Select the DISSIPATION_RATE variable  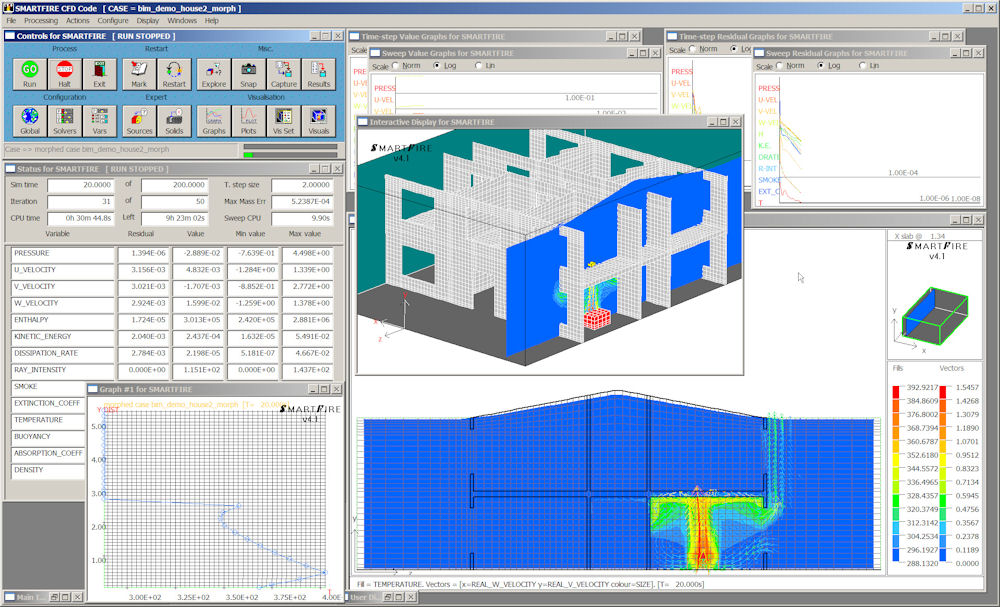[62, 353]
